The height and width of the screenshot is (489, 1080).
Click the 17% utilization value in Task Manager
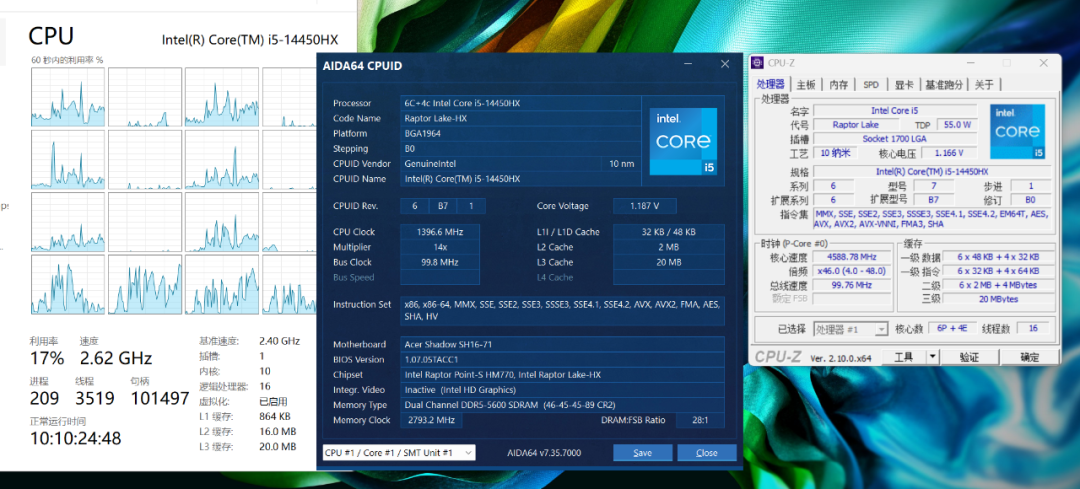(x=47, y=358)
